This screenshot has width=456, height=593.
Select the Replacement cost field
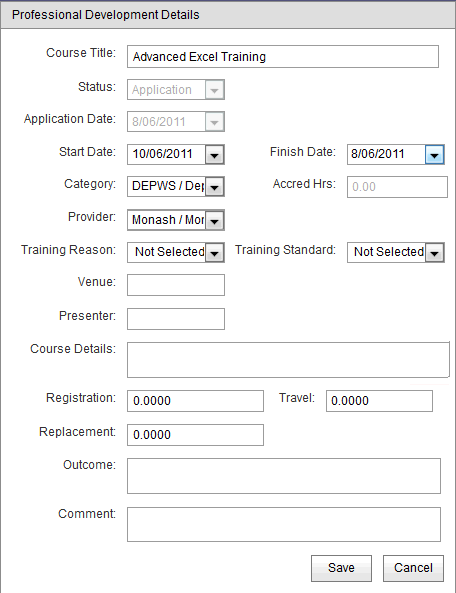[195, 435]
